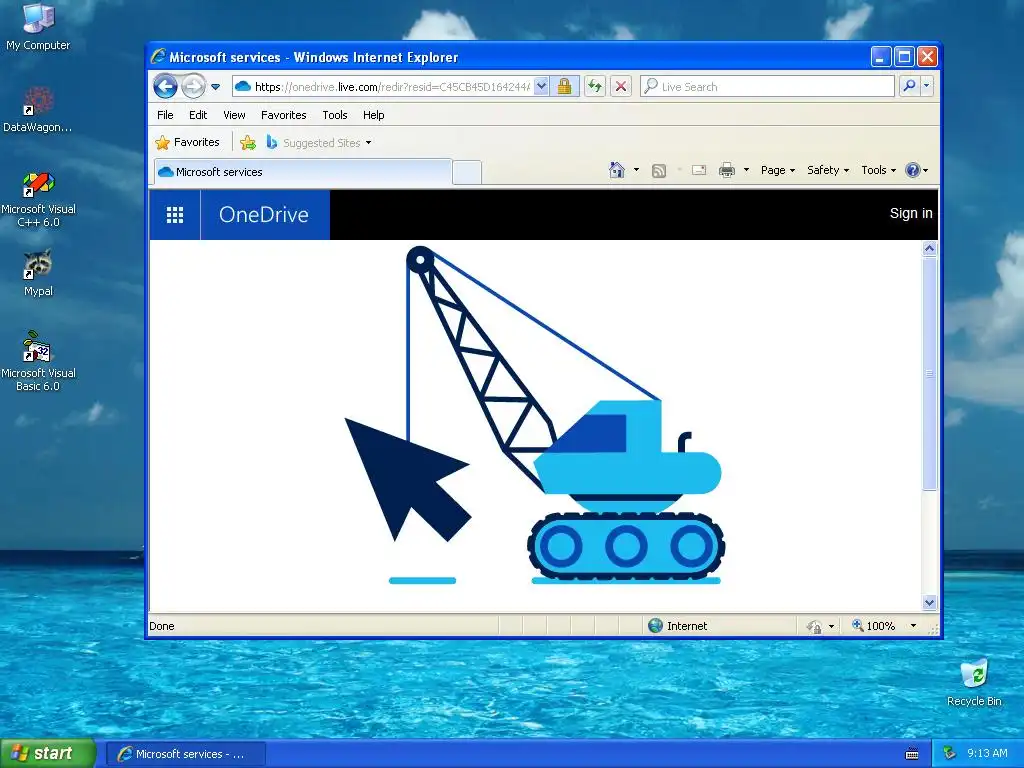The width and height of the screenshot is (1024, 768).
Task: Open the Help menu
Action: point(374,115)
